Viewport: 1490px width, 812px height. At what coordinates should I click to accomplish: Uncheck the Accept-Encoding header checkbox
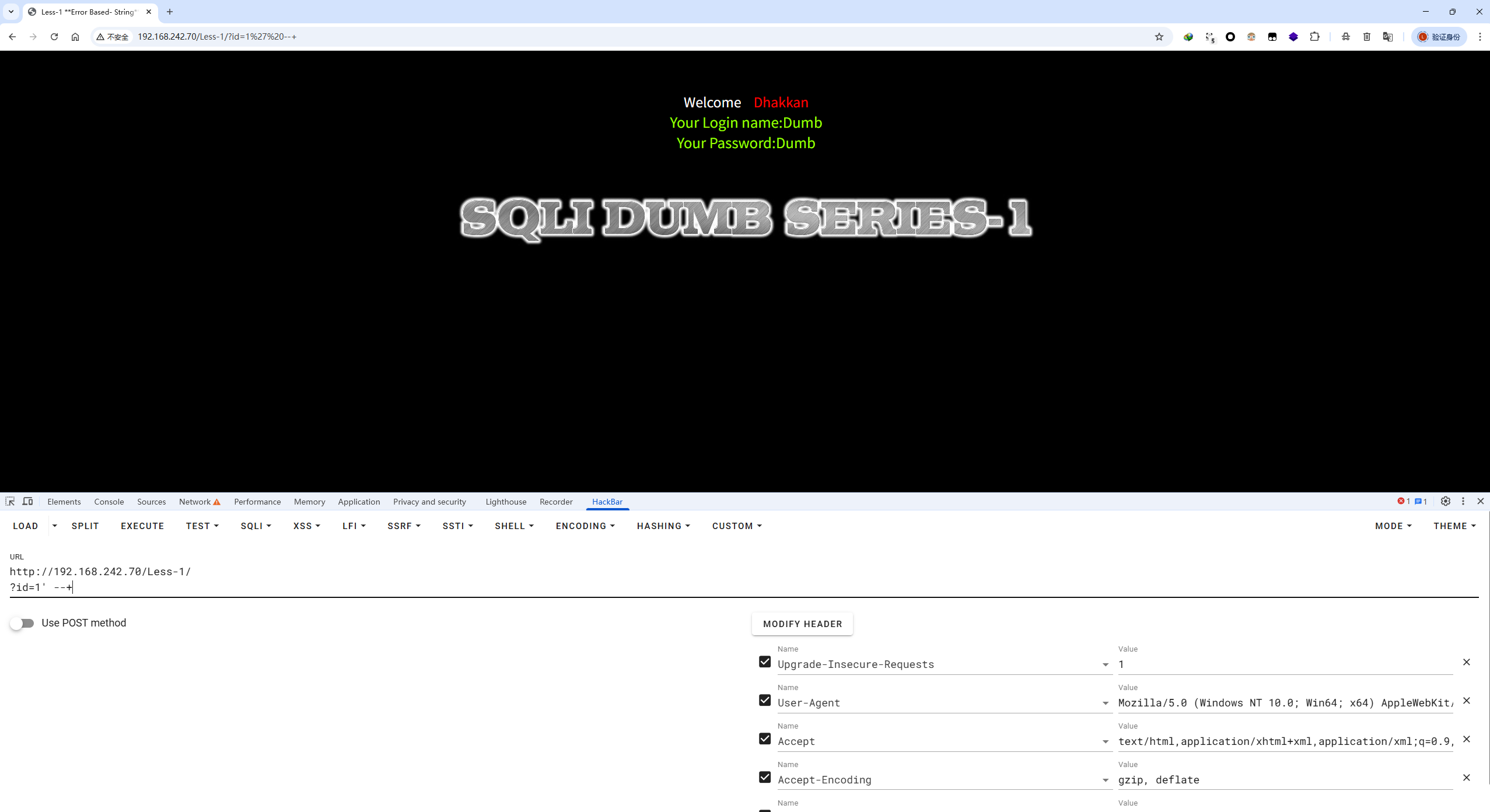coord(765,777)
